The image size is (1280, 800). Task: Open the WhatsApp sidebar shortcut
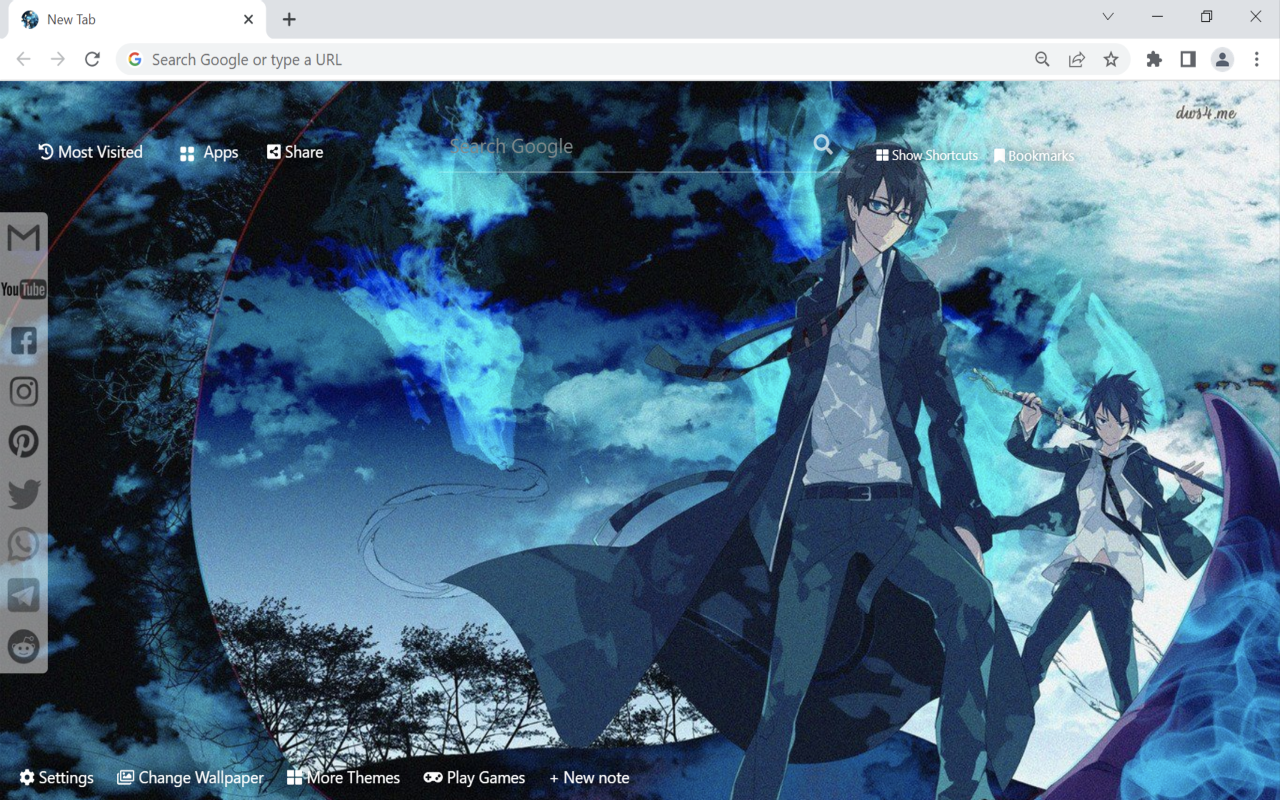pos(23,544)
